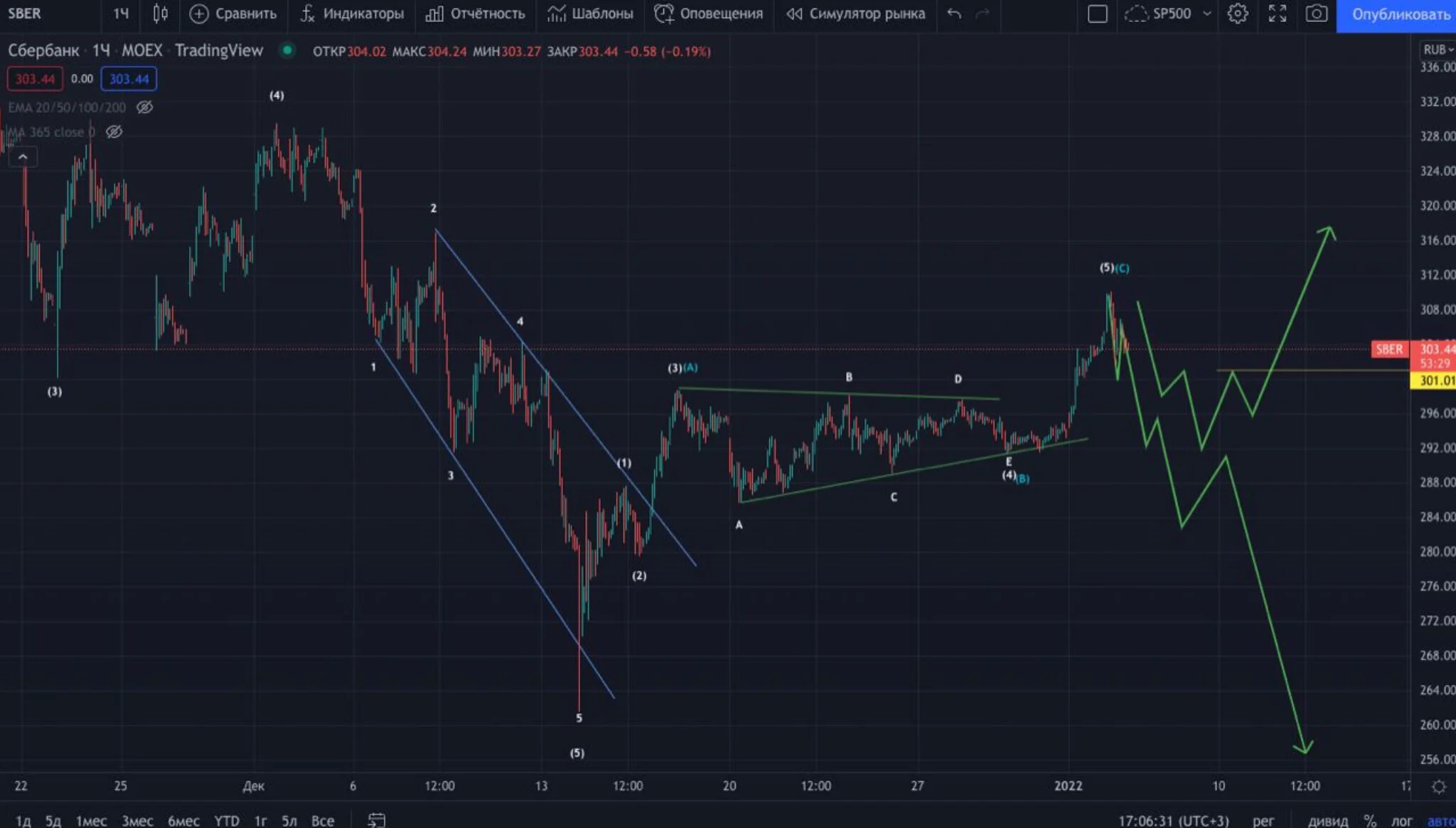Start the Симулятор рынка bar replay
Screen dimensions: 1456x828
pos(856,14)
